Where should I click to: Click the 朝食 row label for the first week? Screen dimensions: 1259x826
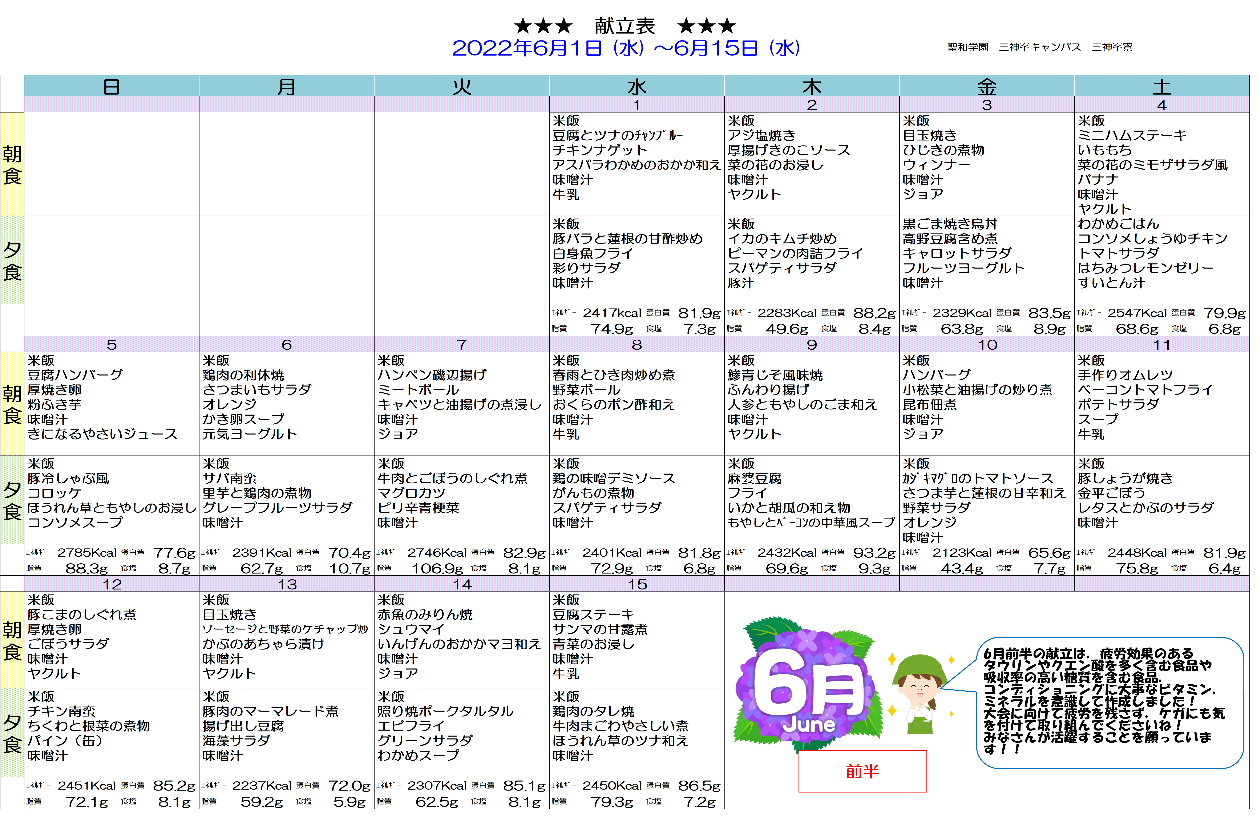(11, 165)
